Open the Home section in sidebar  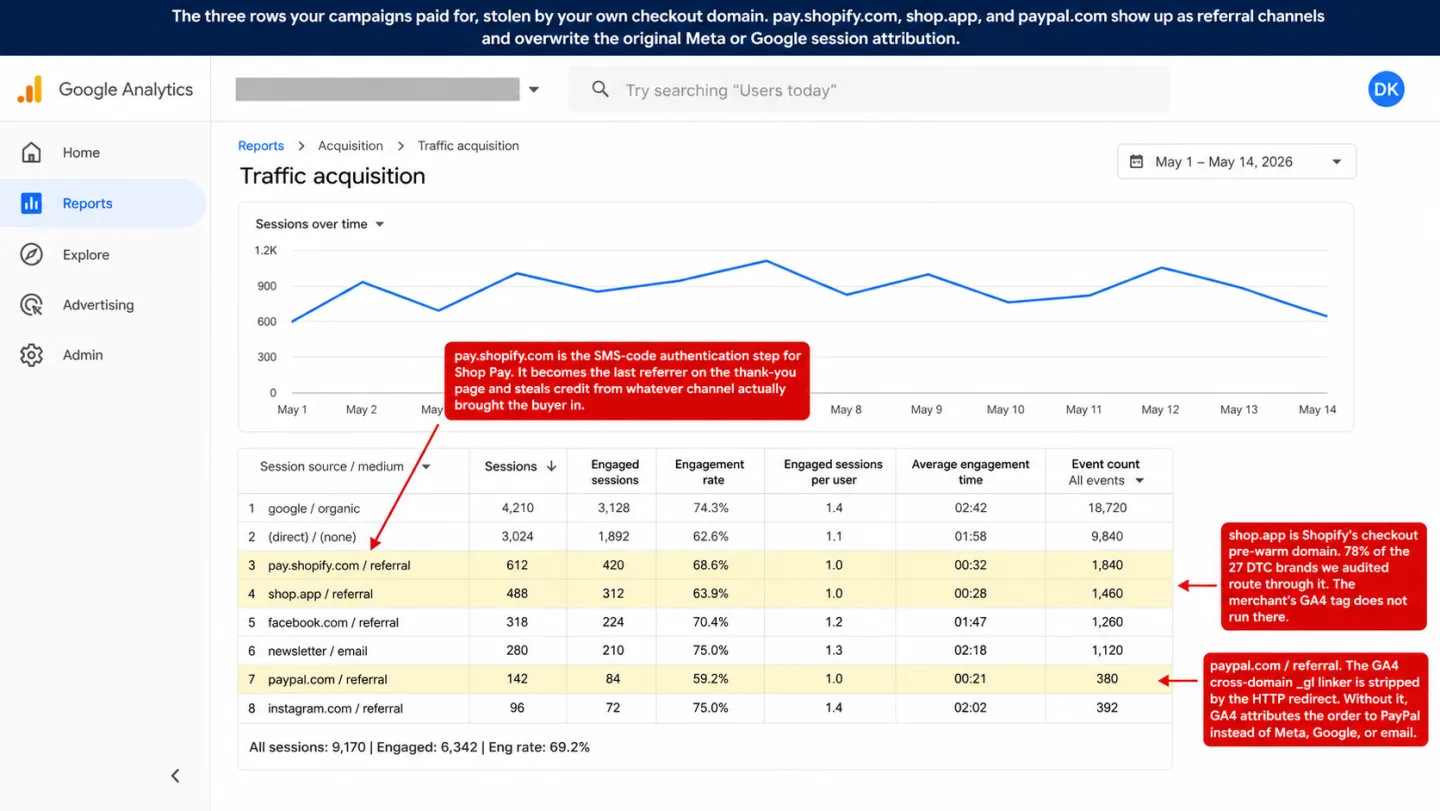[103, 152]
